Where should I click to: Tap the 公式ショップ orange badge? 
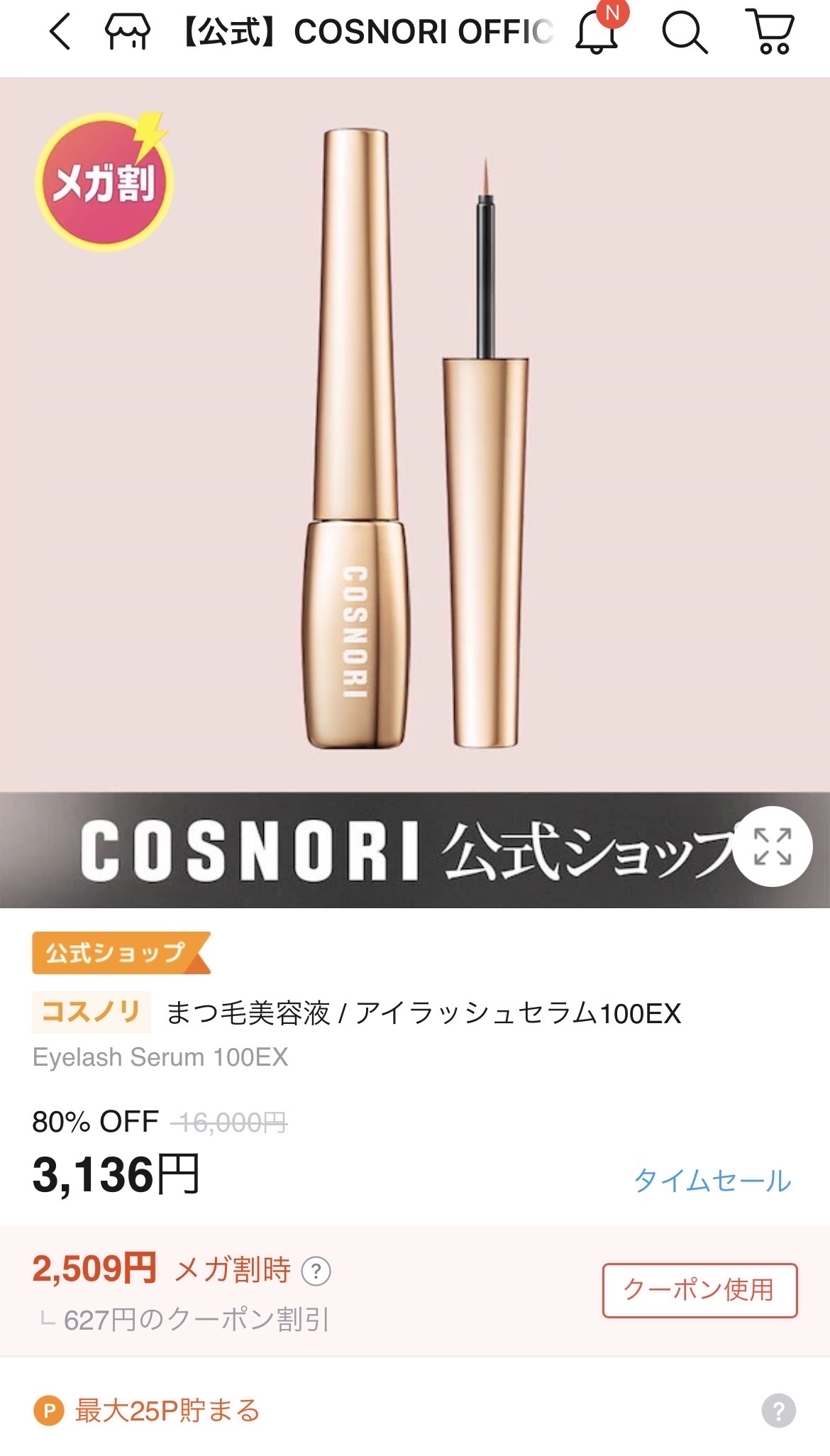click(121, 953)
